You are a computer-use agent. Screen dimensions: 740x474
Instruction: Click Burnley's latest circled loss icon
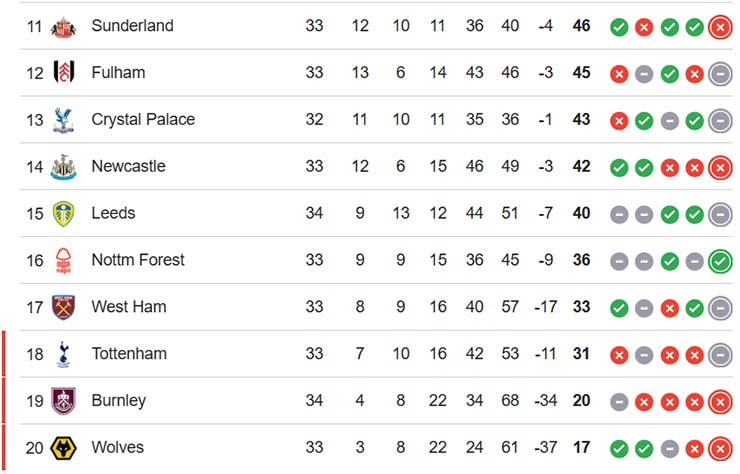pos(719,401)
